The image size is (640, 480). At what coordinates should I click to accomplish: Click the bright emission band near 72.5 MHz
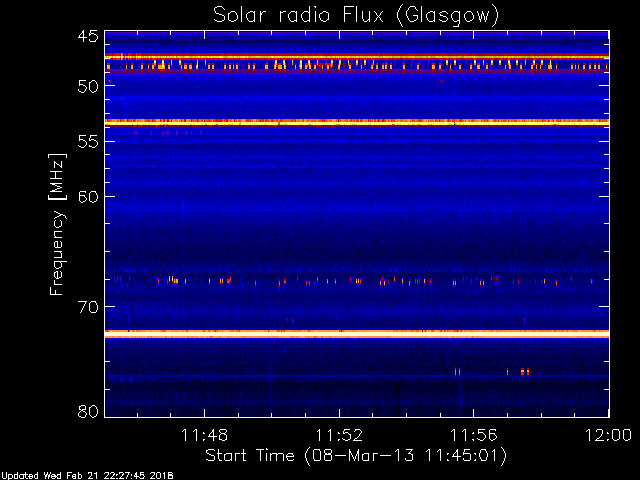click(x=357, y=334)
